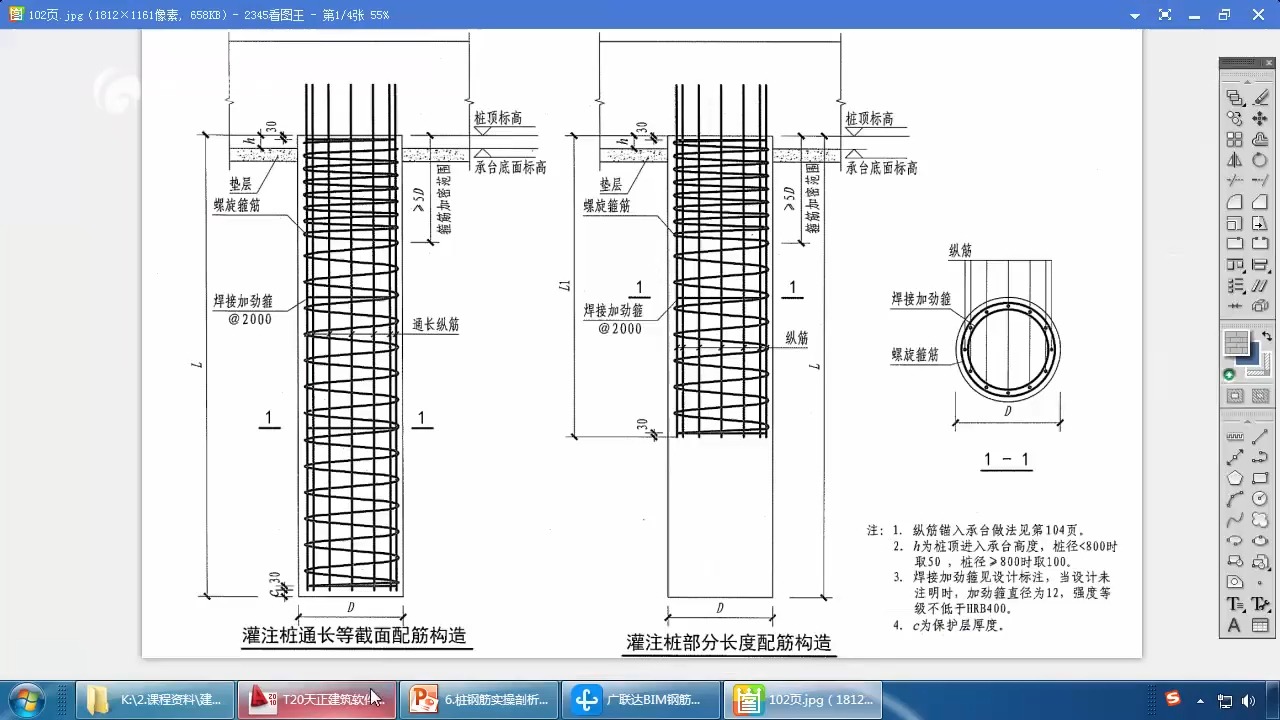This screenshot has height=720, width=1280.
Task: Collapse the upper palette using the up arrow
Action: click(1247, 81)
